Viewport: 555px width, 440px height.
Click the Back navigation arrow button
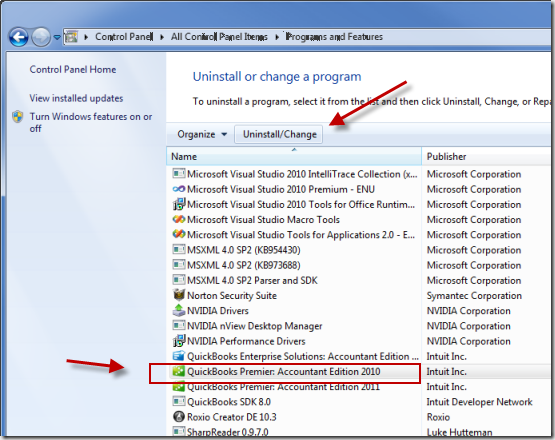[x=18, y=37]
